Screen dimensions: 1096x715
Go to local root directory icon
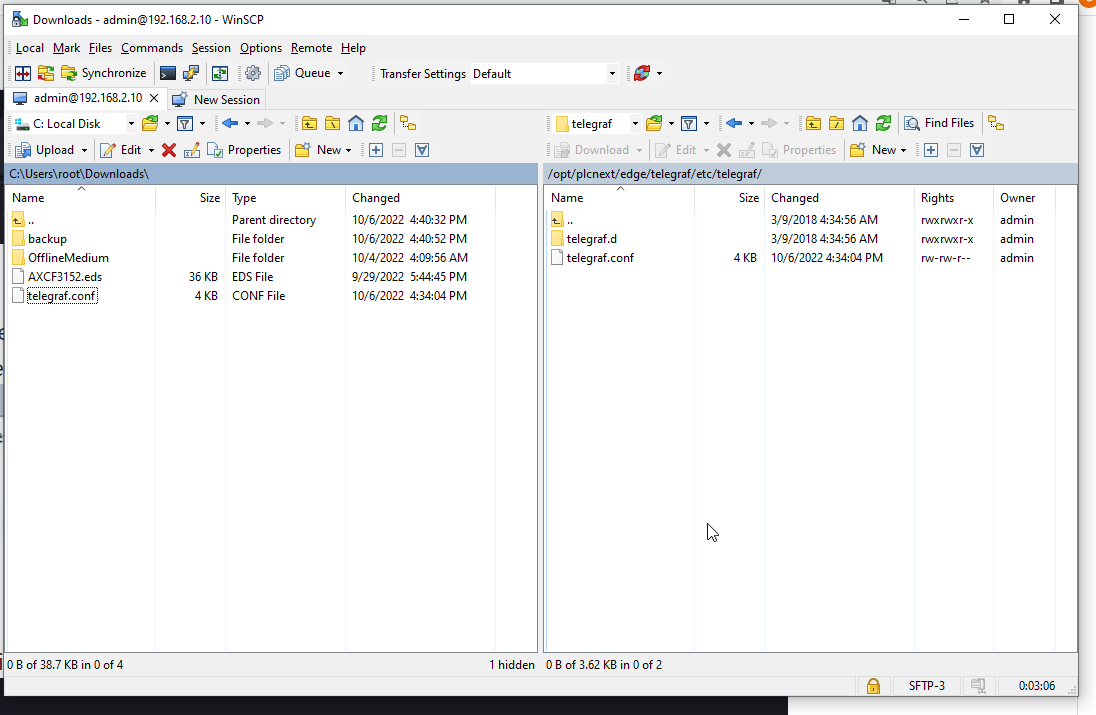point(333,124)
